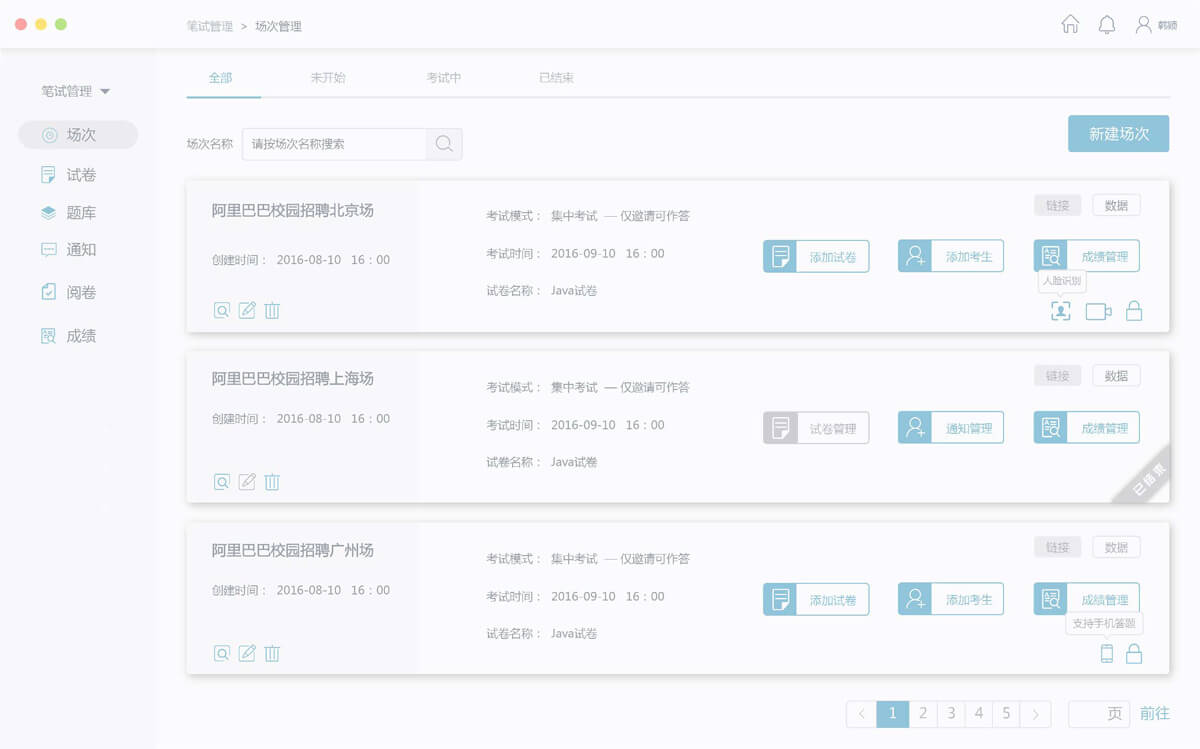Select page 2 in pagination
This screenshot has height=749, width=1200.
point(923,714)
